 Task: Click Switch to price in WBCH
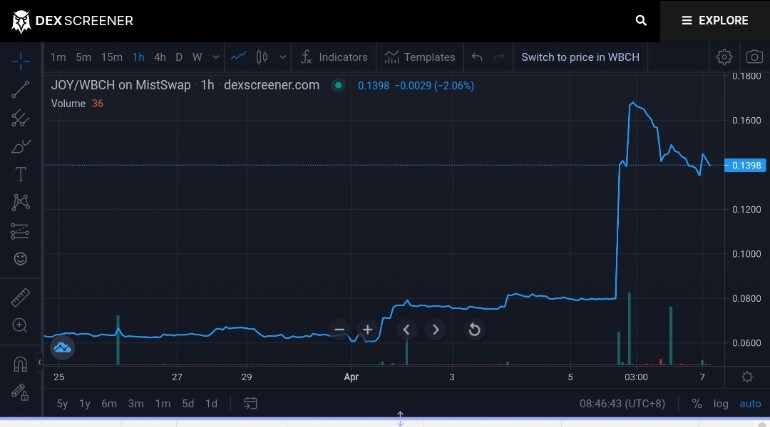[580, 57]
